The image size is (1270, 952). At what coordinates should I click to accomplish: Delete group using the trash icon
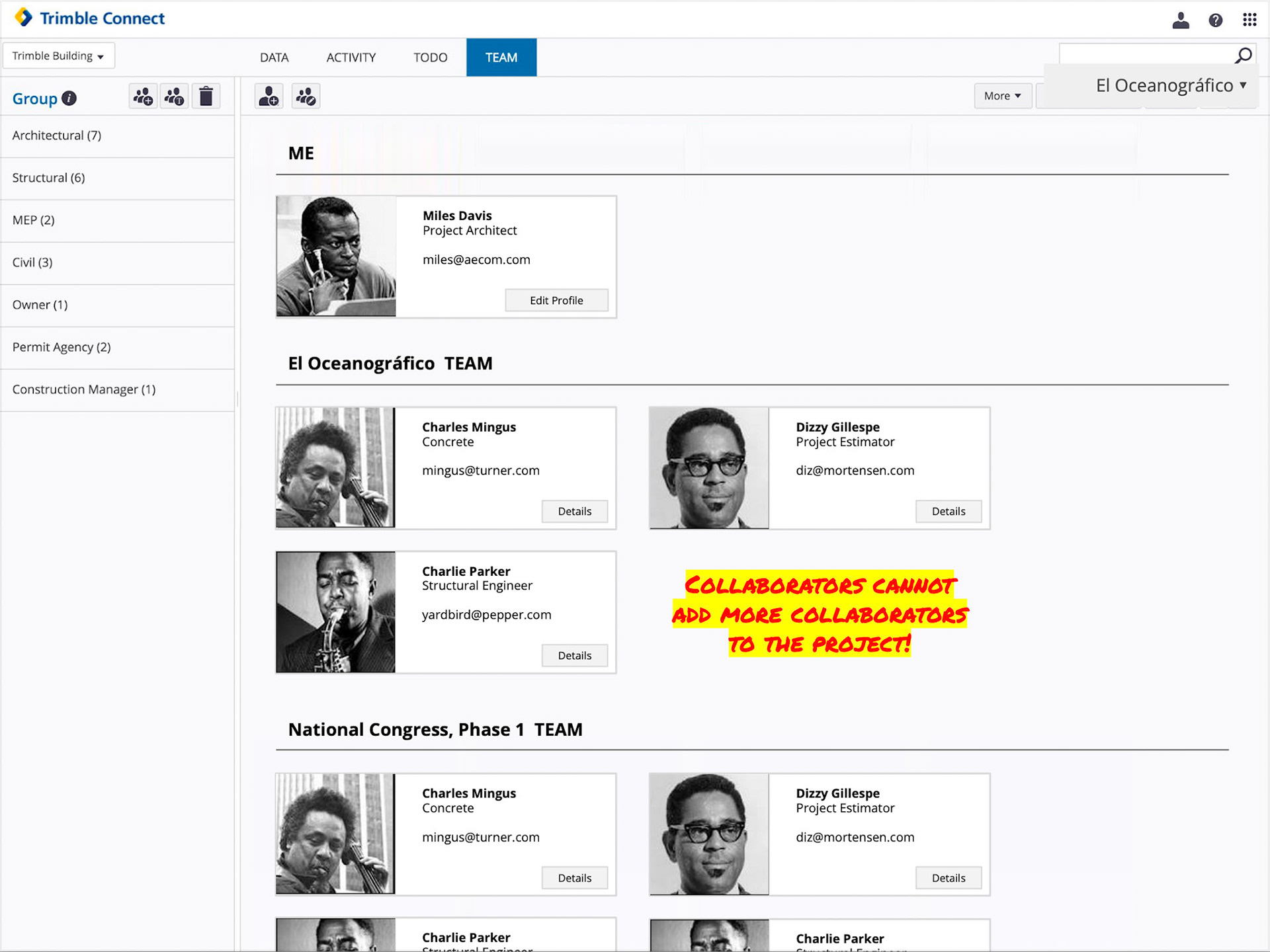coord(206,97)
